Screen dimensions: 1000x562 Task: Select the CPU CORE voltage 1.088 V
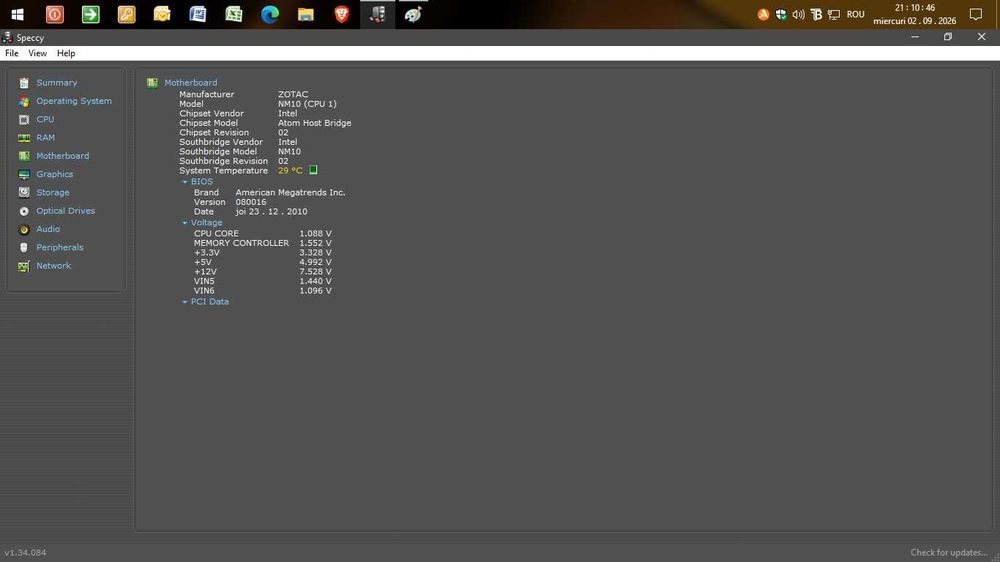315,233
